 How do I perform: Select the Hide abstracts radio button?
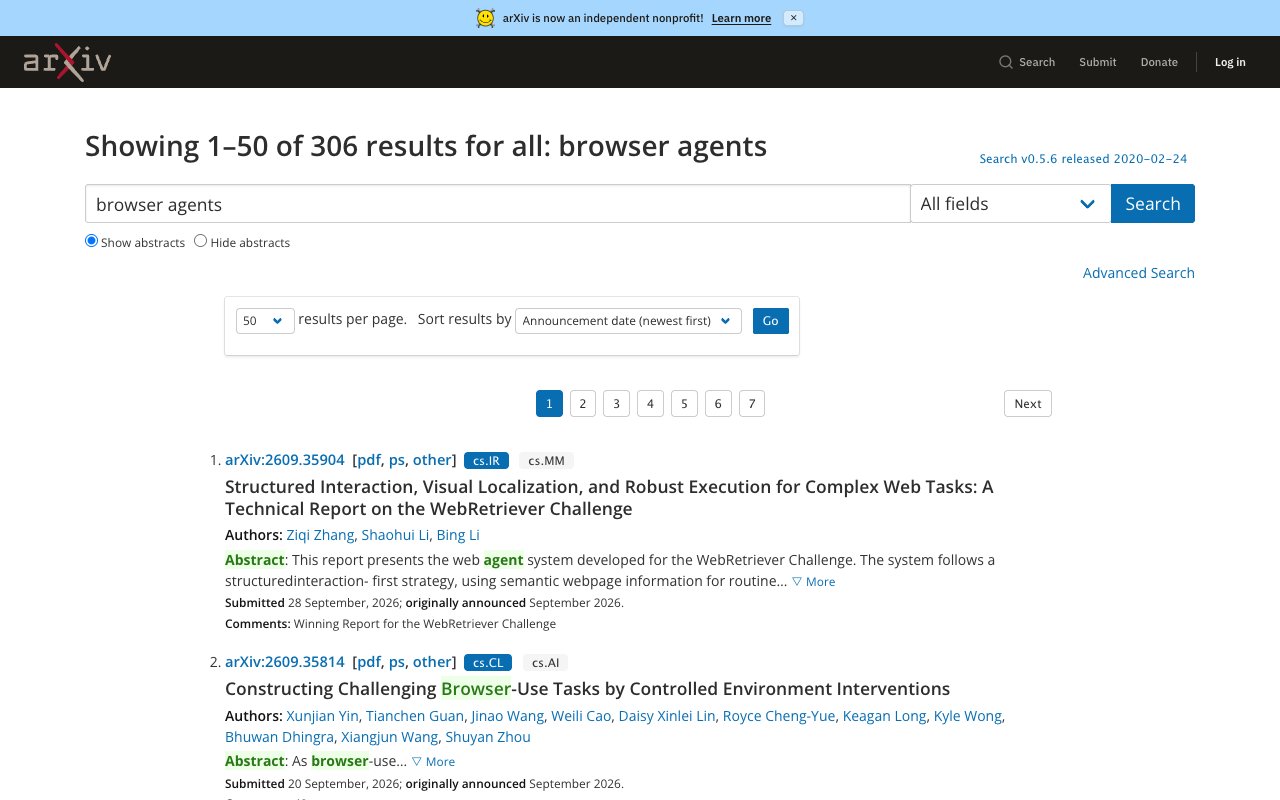[200, 241]
